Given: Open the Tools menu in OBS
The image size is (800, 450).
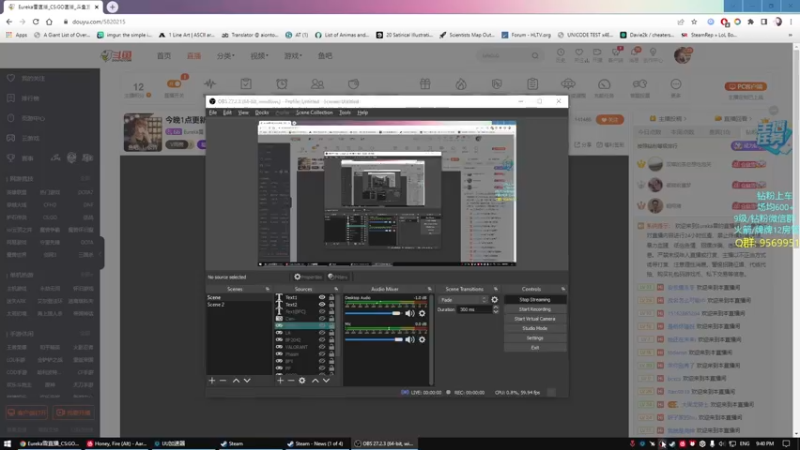Looking at the screenshot, I should (x=345, y=112).
